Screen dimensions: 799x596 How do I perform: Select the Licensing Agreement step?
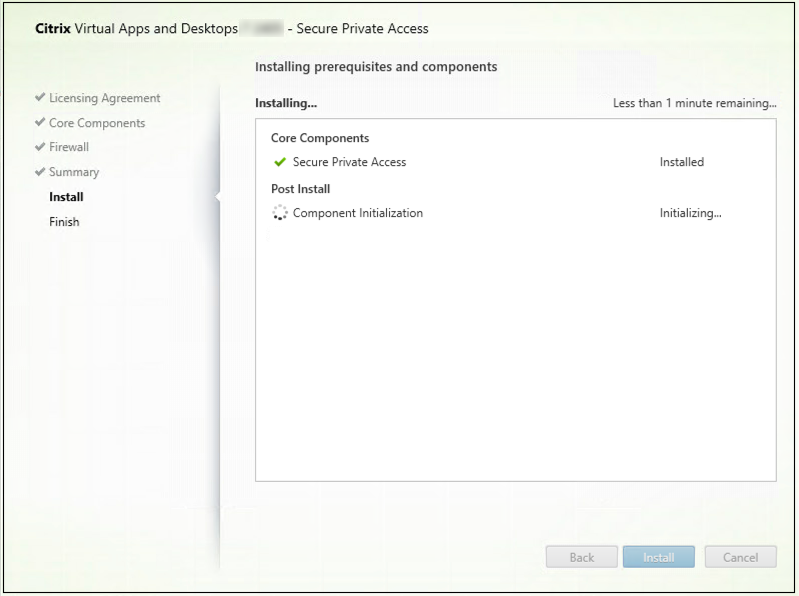[x=104, y=98]
